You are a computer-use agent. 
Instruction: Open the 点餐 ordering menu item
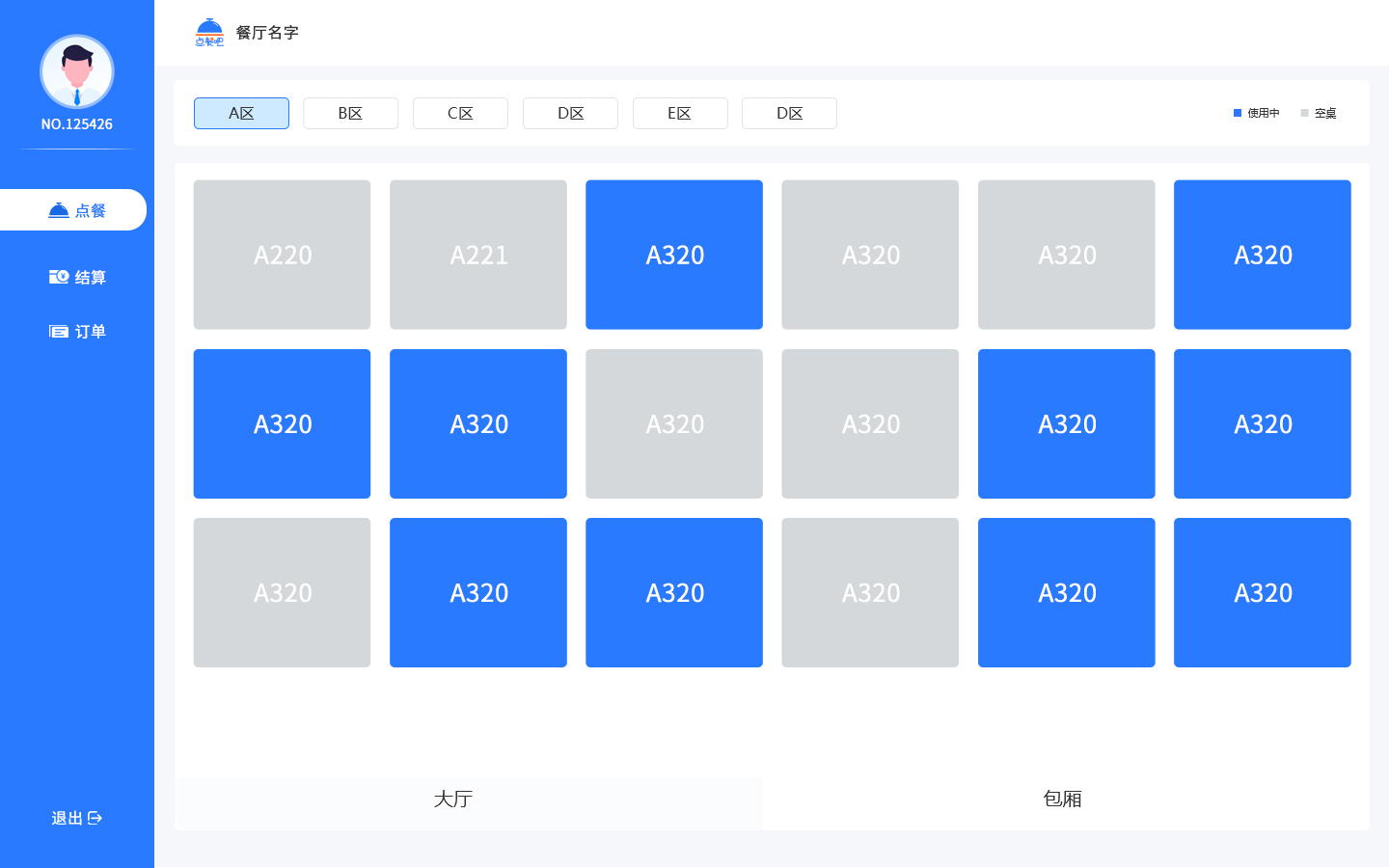coord(75,210)
